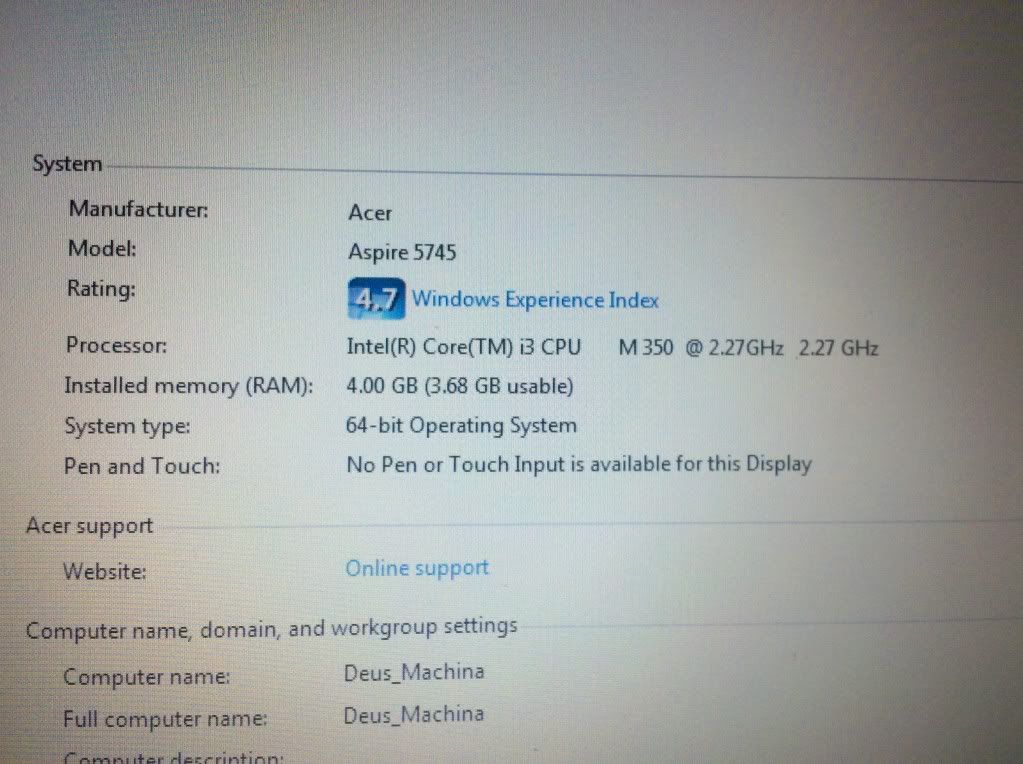Click the 'Website:' label
The height and width of the screenshot is (764, 1023).
click(x=104, y=572)
